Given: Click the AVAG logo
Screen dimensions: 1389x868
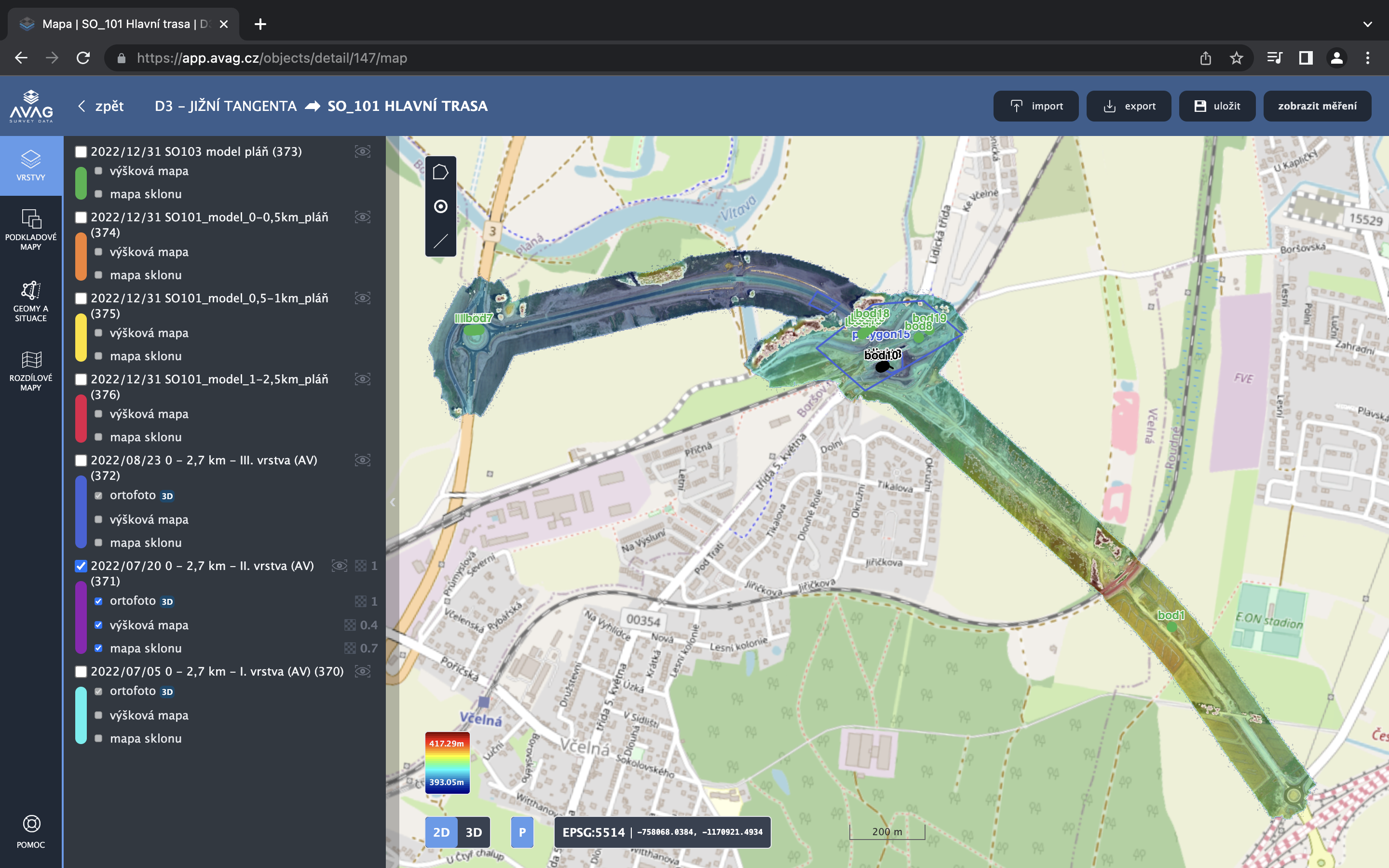Looking at the screenshot, I should tap(31, 106).
